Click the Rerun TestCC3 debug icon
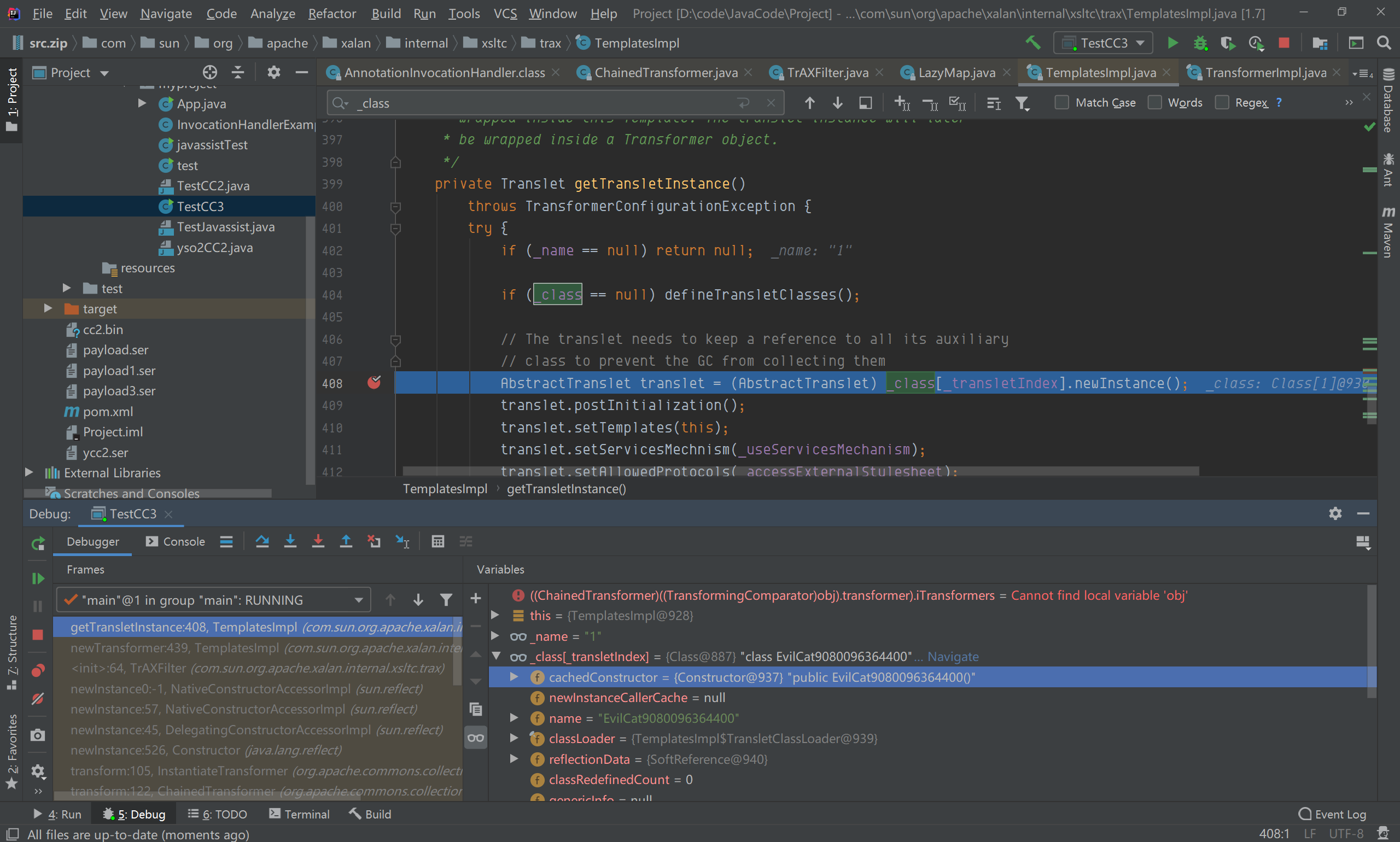 point(37,543)
